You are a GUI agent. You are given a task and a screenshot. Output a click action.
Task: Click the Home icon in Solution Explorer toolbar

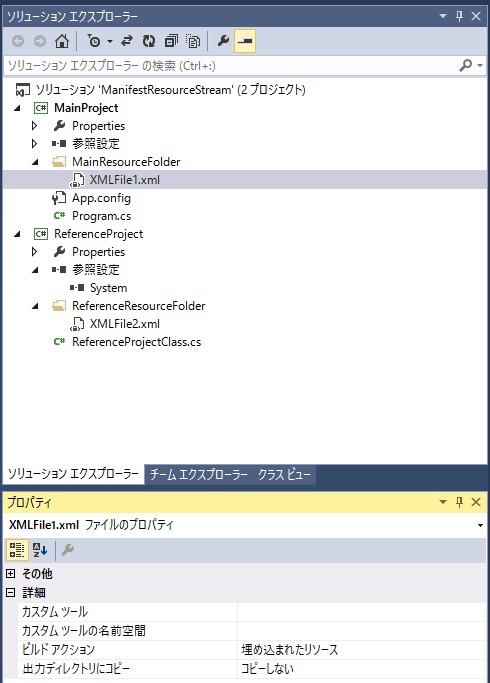tap(62, 41)
